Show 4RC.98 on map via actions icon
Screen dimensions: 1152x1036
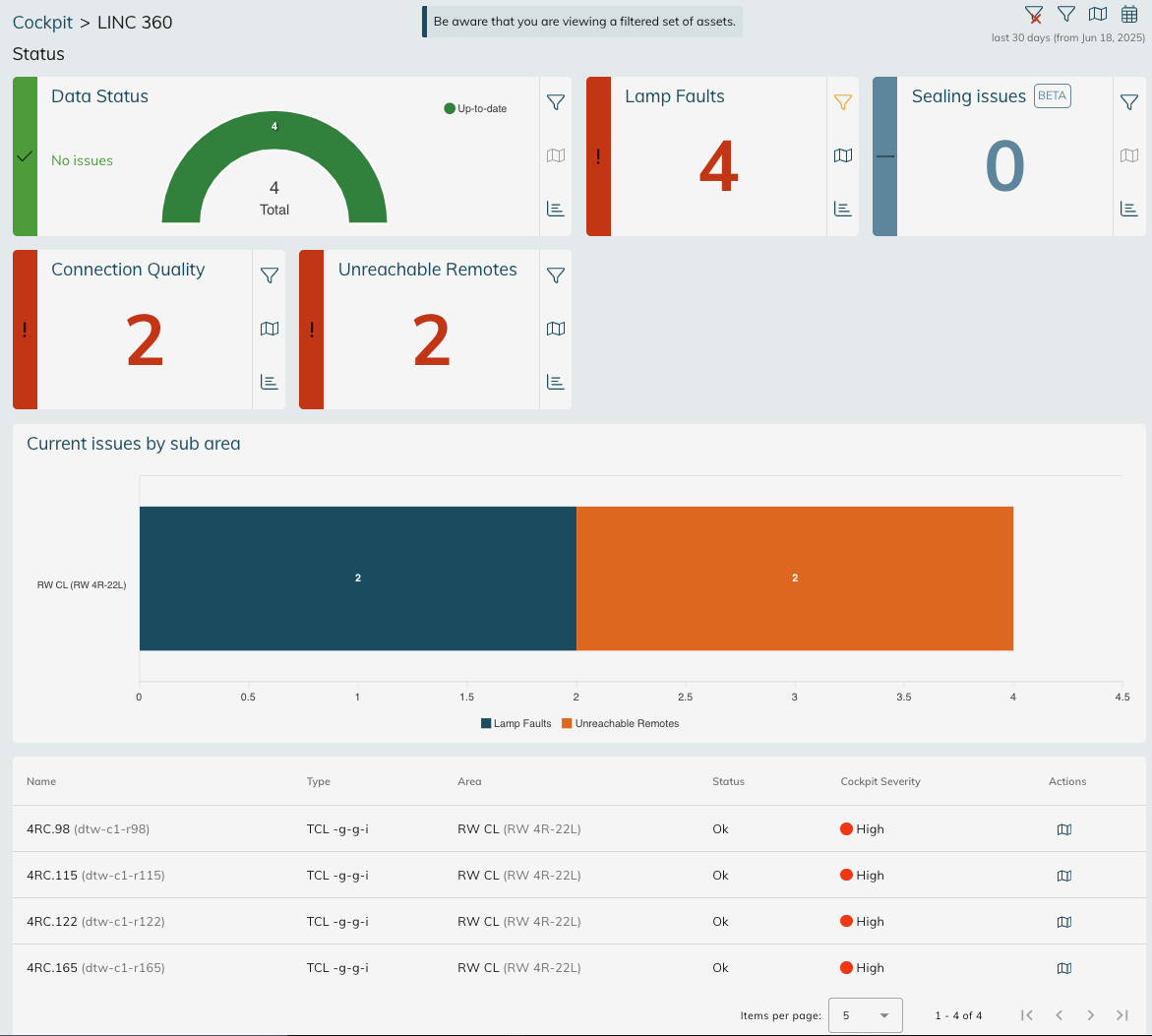coord(1063,829)
